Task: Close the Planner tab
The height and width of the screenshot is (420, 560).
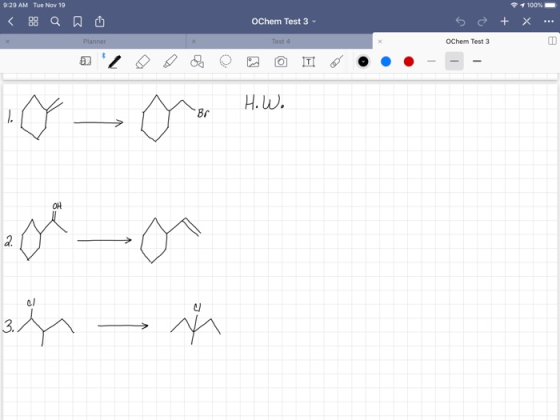Action: pos(8,41)
